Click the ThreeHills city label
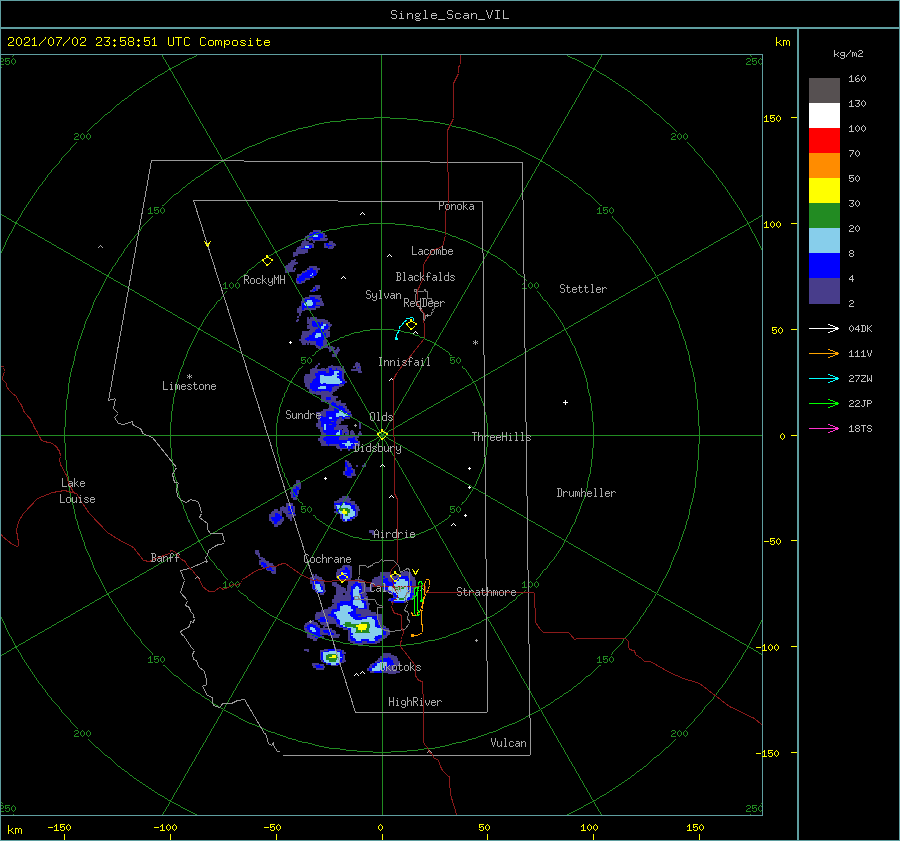This screenshot has width=900, height=841. tap(501, 437)
